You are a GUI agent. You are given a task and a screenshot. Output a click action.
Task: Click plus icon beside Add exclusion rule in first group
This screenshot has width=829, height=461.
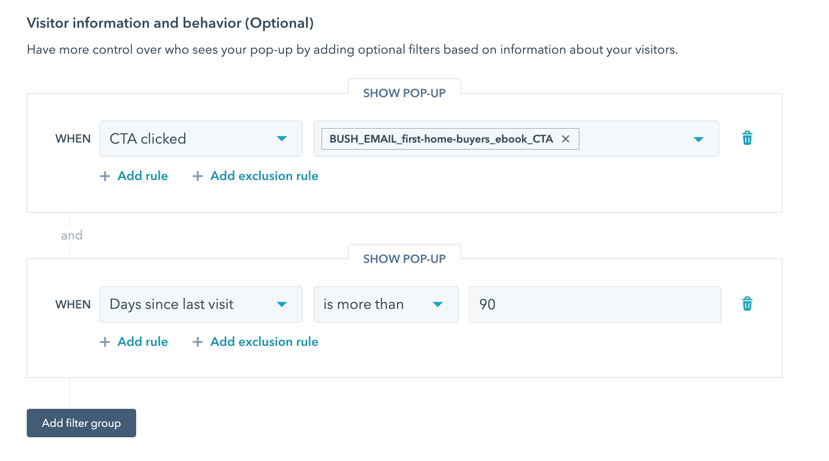click(197, 176)
